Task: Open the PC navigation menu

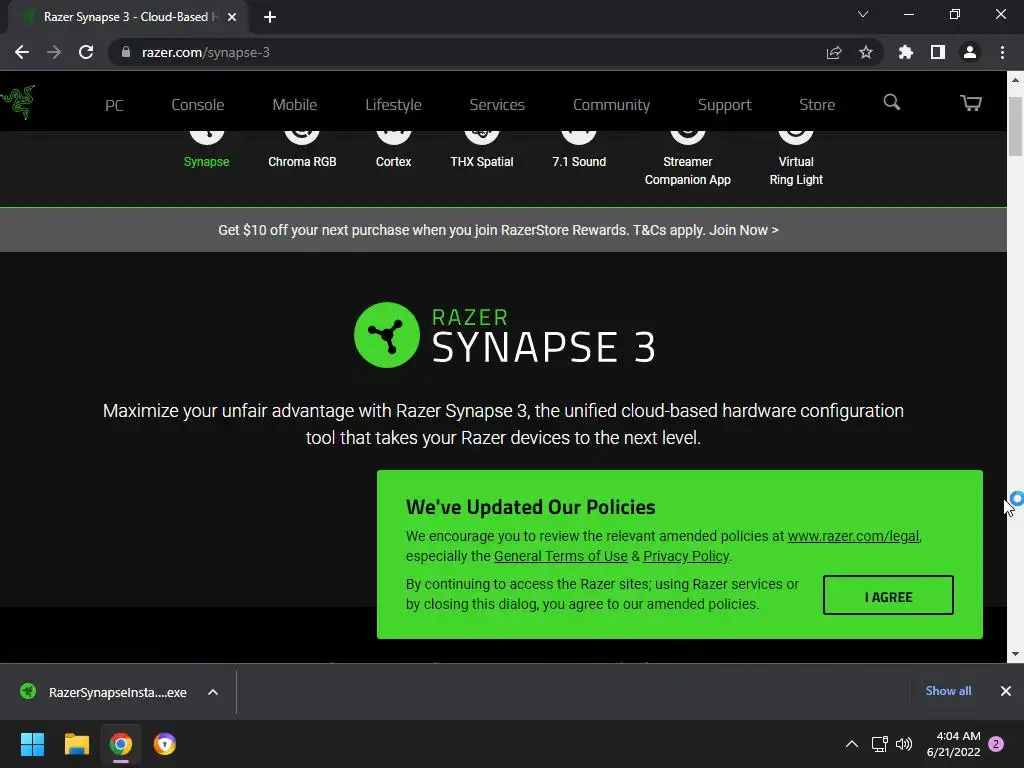Action: [114, 105]
